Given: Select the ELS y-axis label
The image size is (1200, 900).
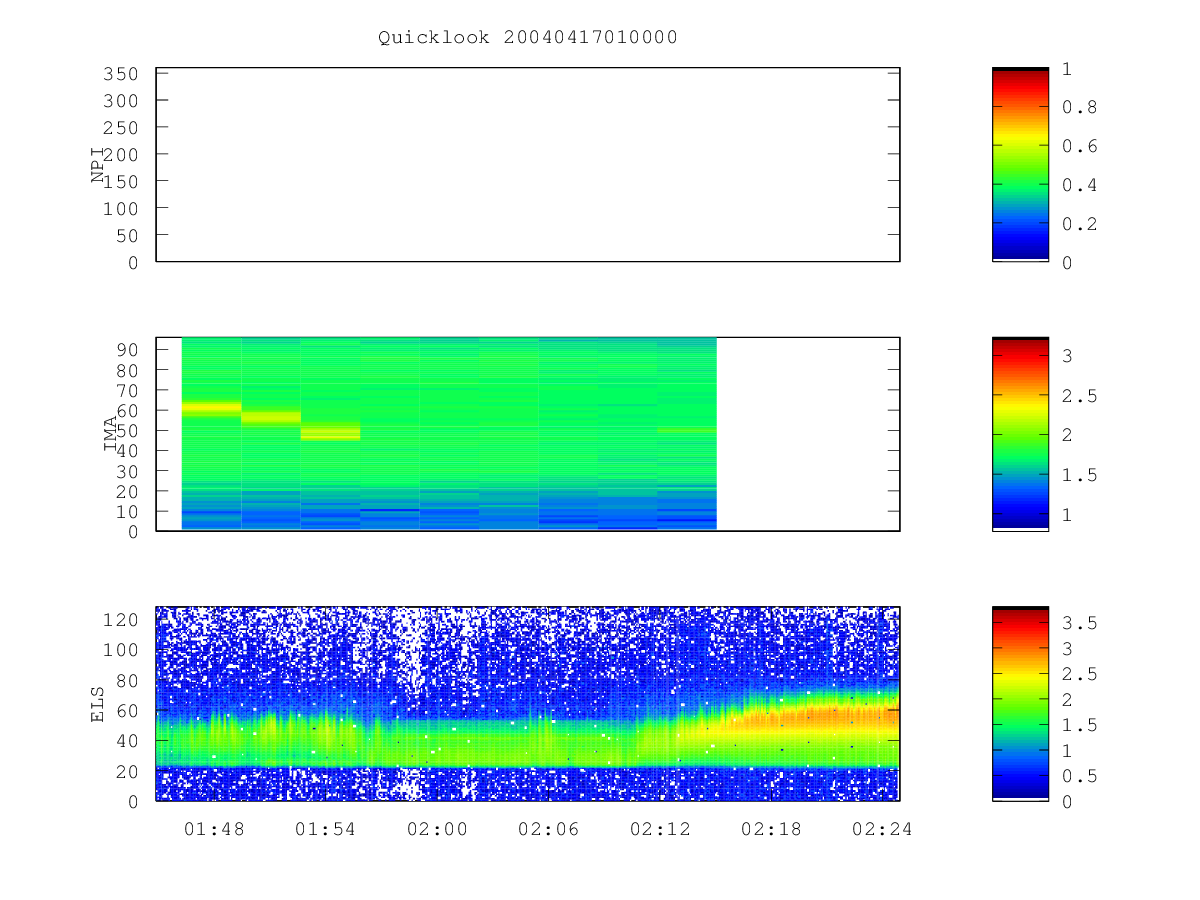Looking at the screenshot, I should pyautogui.click(x=98, y=704).
